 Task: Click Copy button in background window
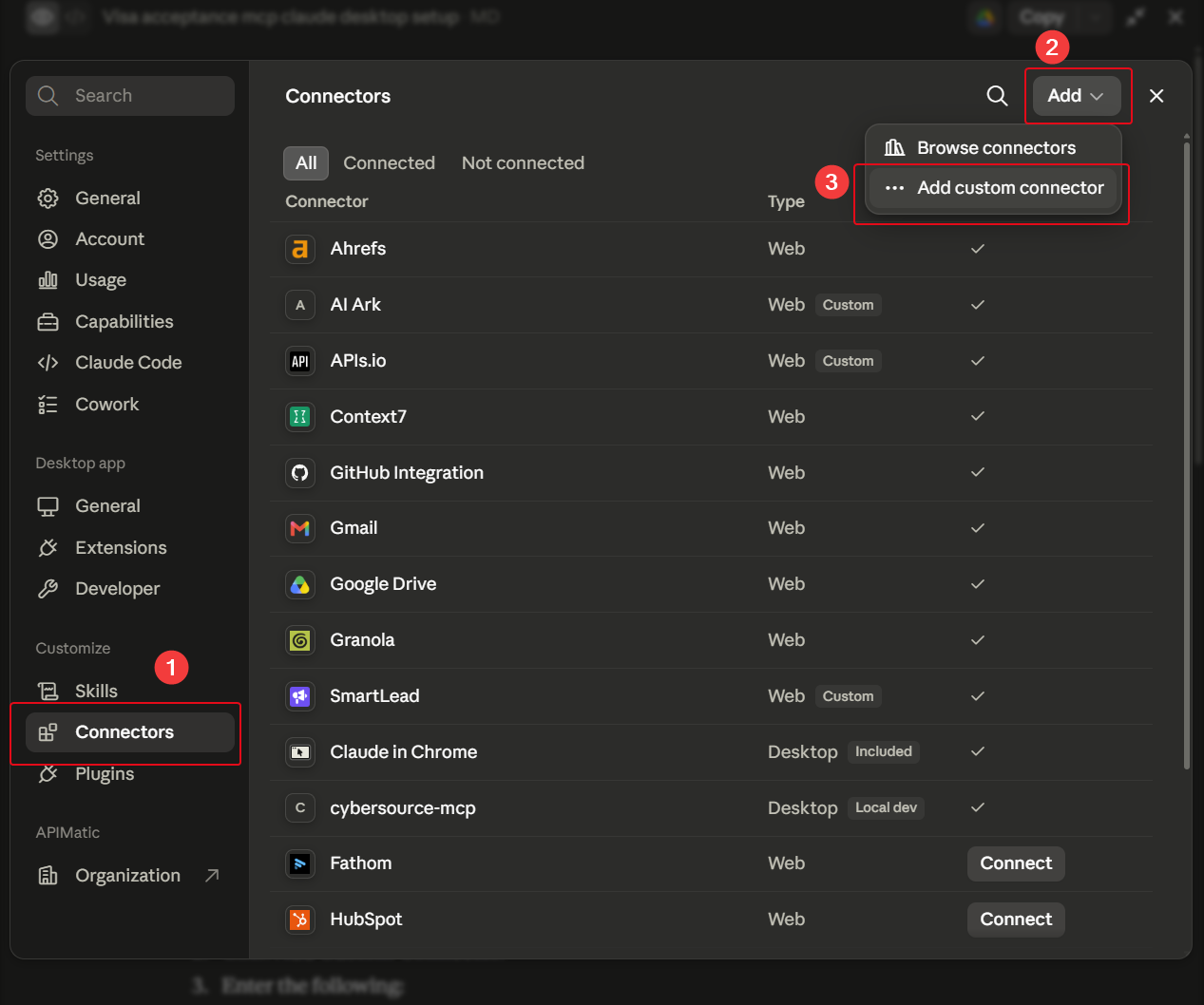click(1042, 17)
